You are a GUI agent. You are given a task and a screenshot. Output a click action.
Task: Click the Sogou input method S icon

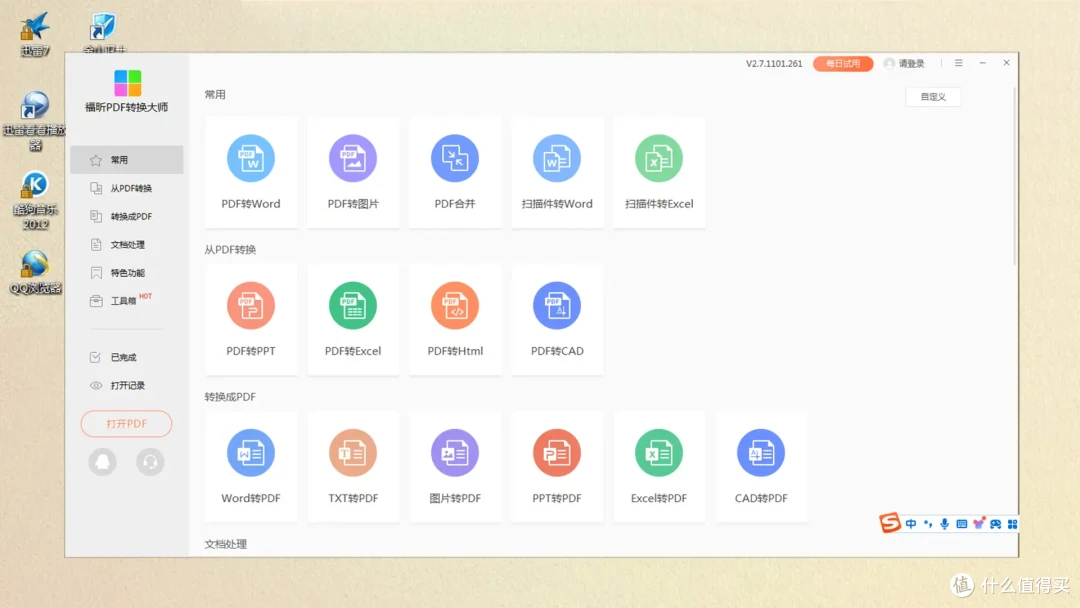[890, 523]
